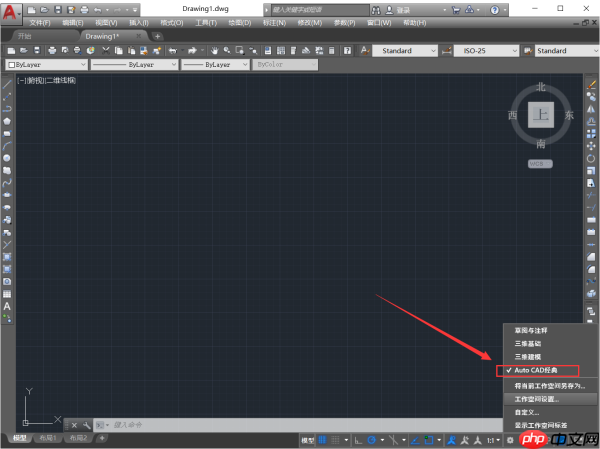Click the workspace switching gear icon
This screenshot has width=600, height=449.
[x=510, y=440]
